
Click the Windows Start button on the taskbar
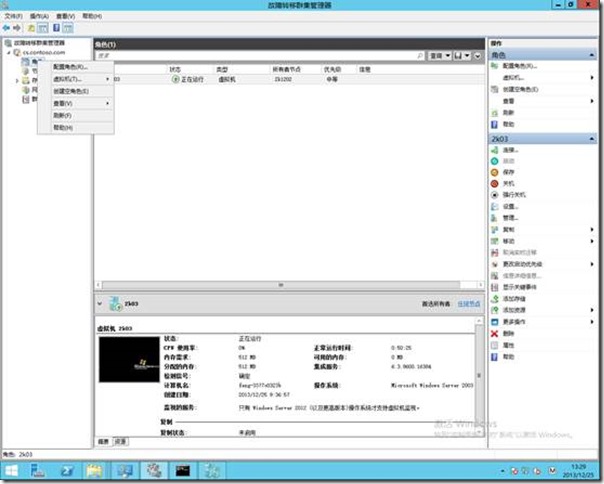[12, 471]
